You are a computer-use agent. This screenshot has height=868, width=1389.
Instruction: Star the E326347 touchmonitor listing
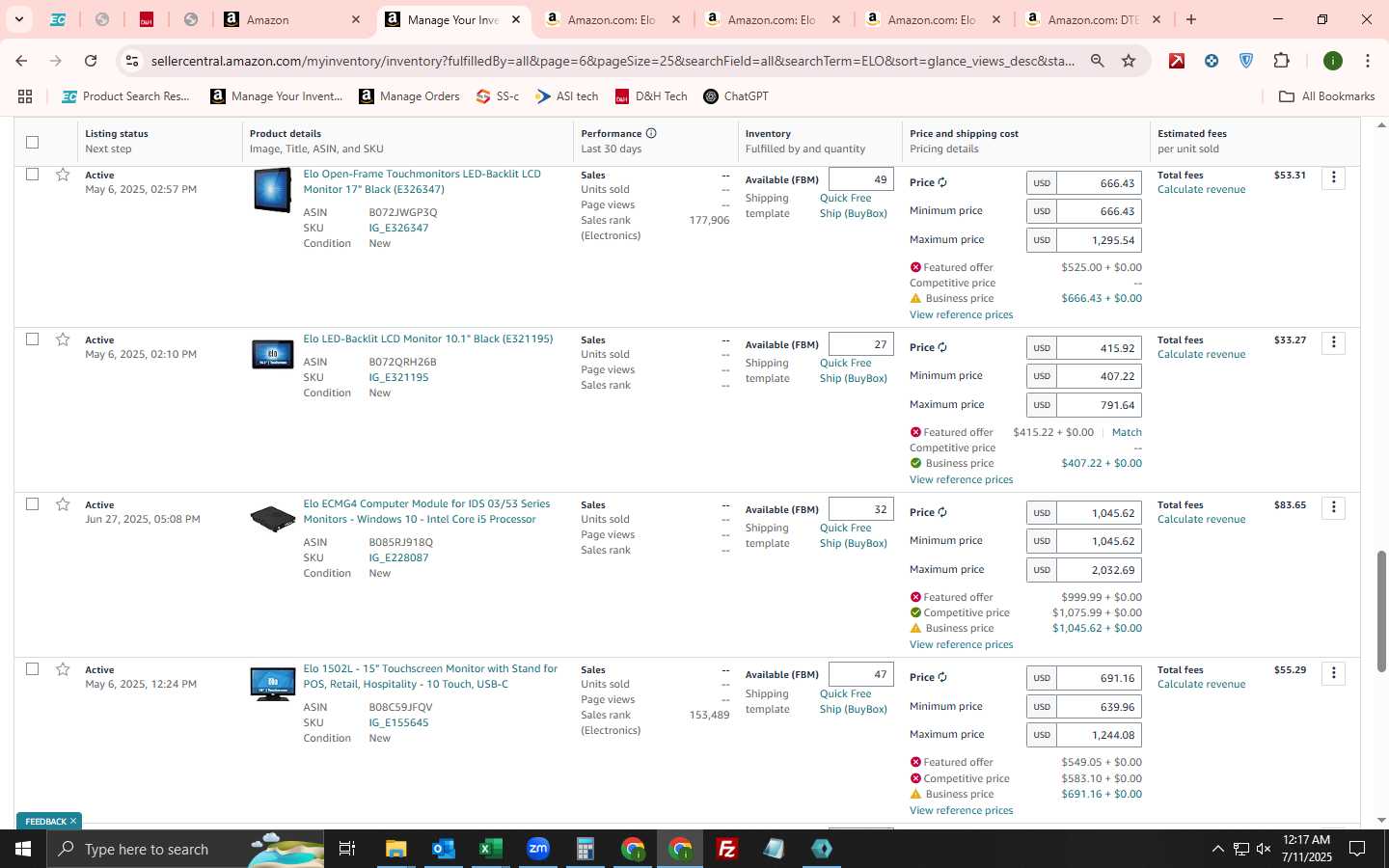tap(63, 175)
